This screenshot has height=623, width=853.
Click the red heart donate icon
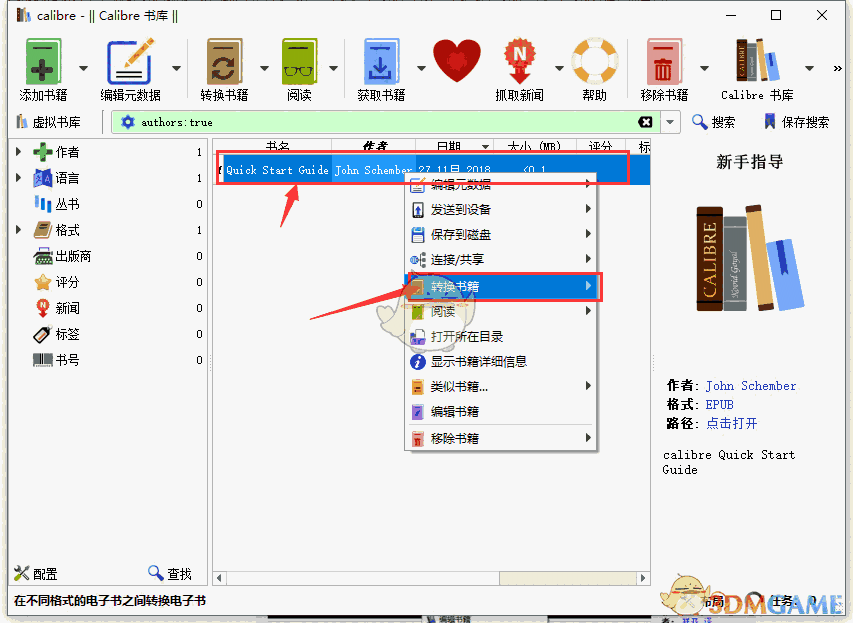pos(457,60)
